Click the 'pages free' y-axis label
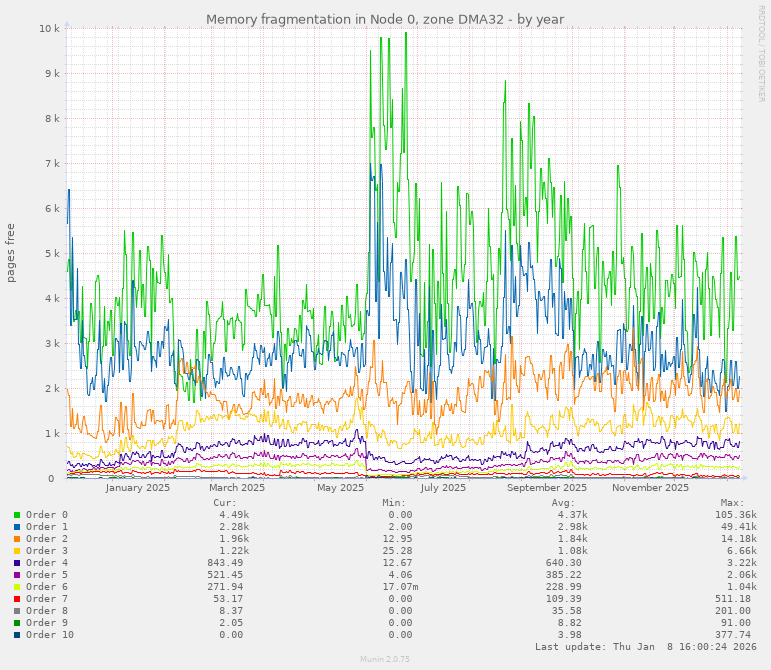The height and width of the screenshot is (670, 771). 10,253
